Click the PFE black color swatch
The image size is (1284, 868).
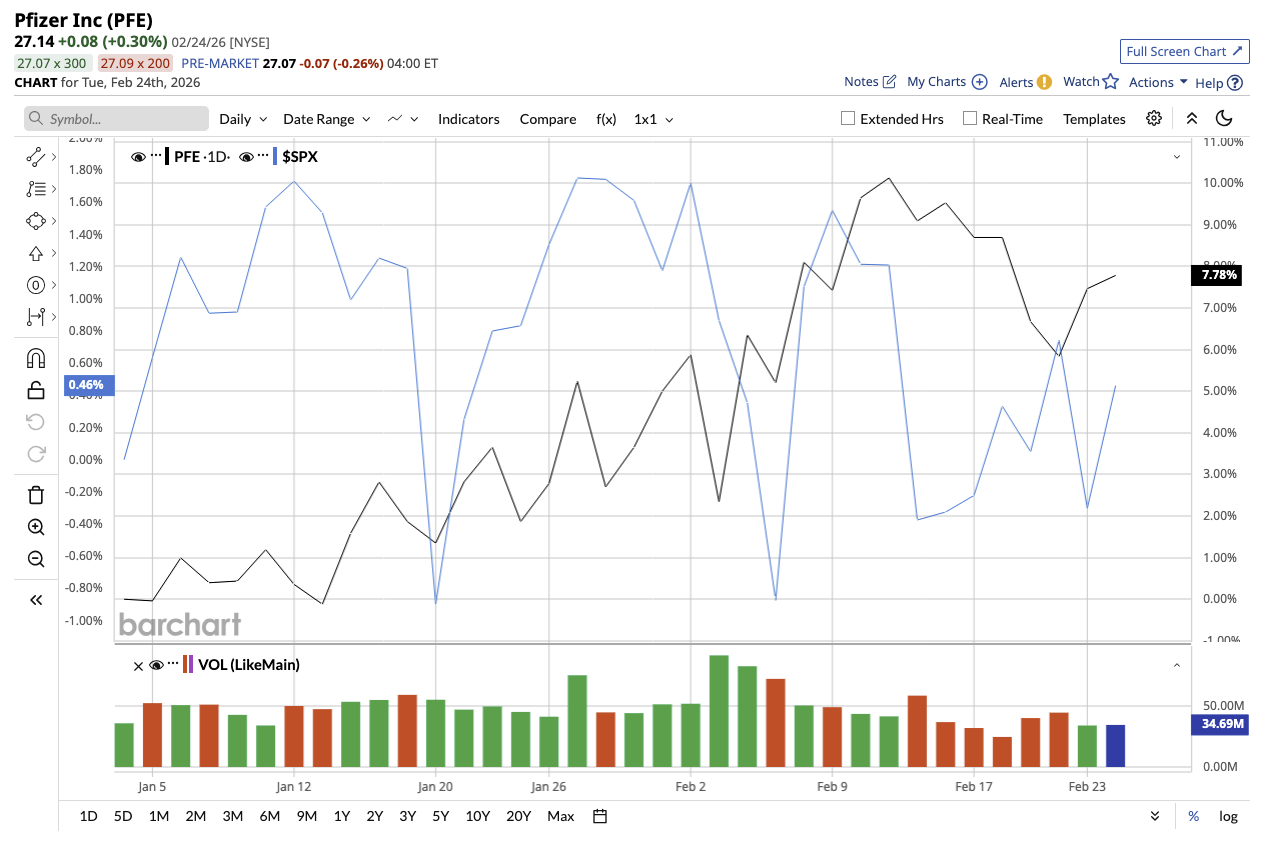click(x=167, y=156)
